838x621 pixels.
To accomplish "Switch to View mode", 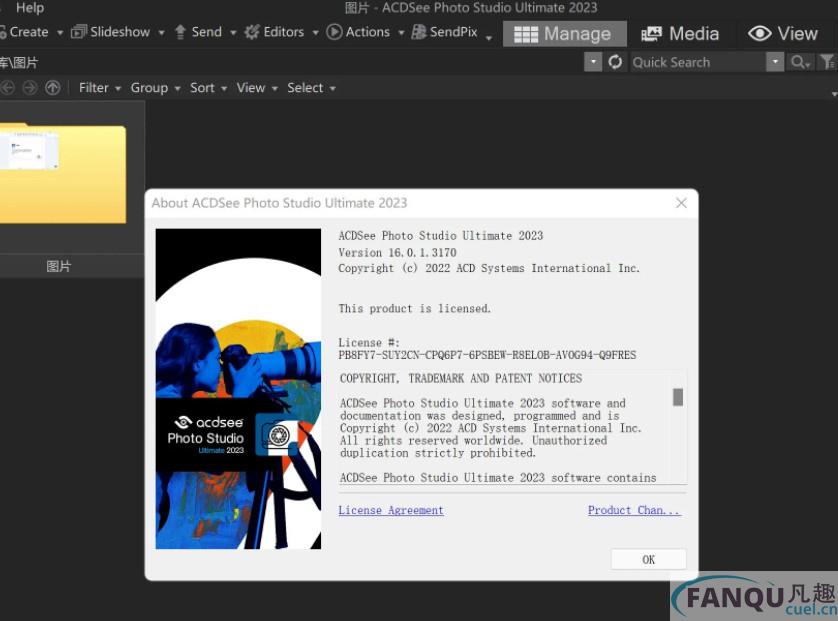I will 783,34.
